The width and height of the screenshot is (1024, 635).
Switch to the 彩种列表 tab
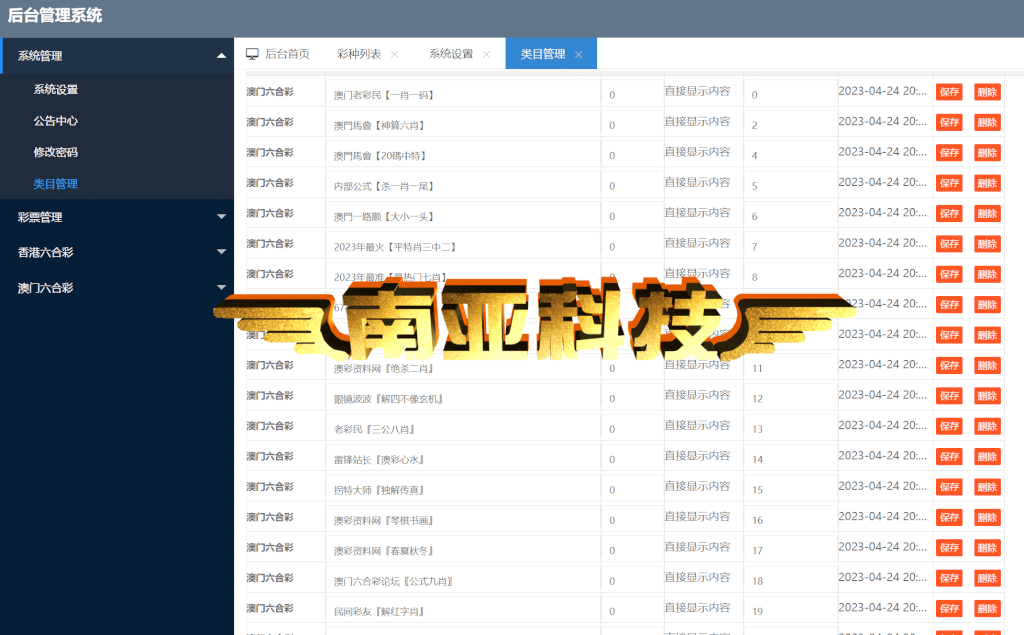pyautogui.click(x=359, y=54)
